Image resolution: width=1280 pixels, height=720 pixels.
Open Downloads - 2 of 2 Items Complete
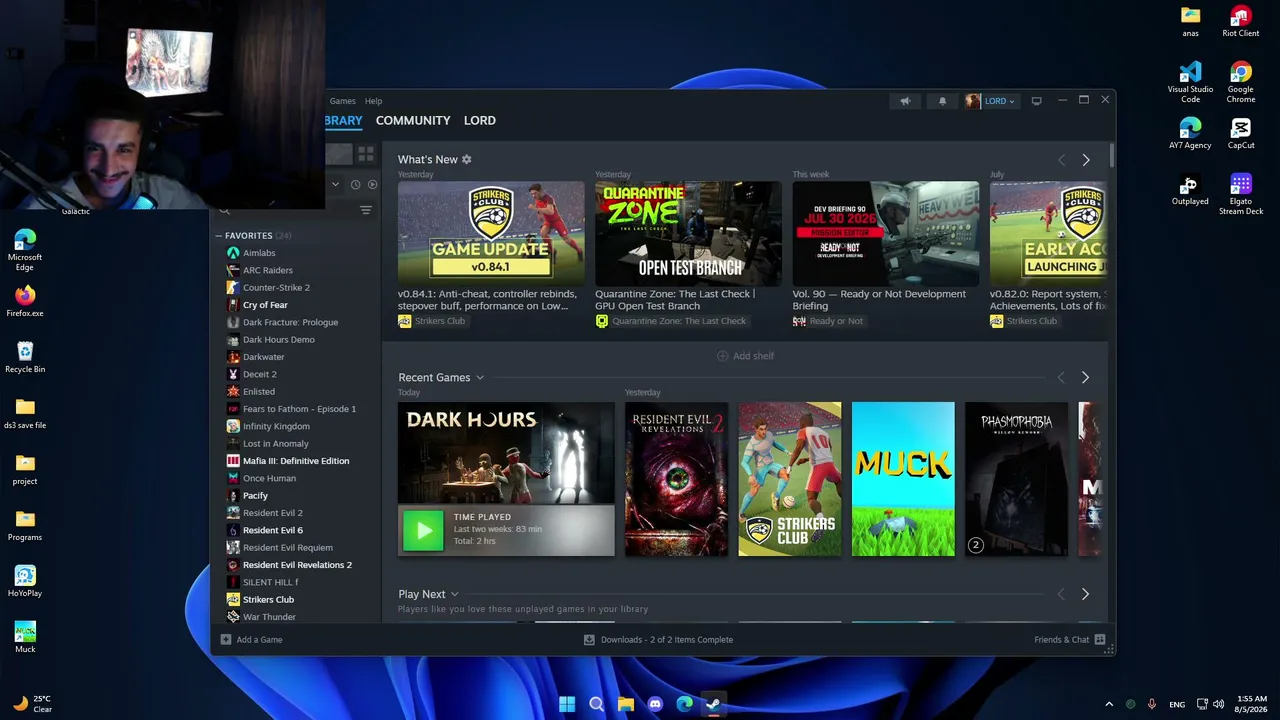point(659,640)
